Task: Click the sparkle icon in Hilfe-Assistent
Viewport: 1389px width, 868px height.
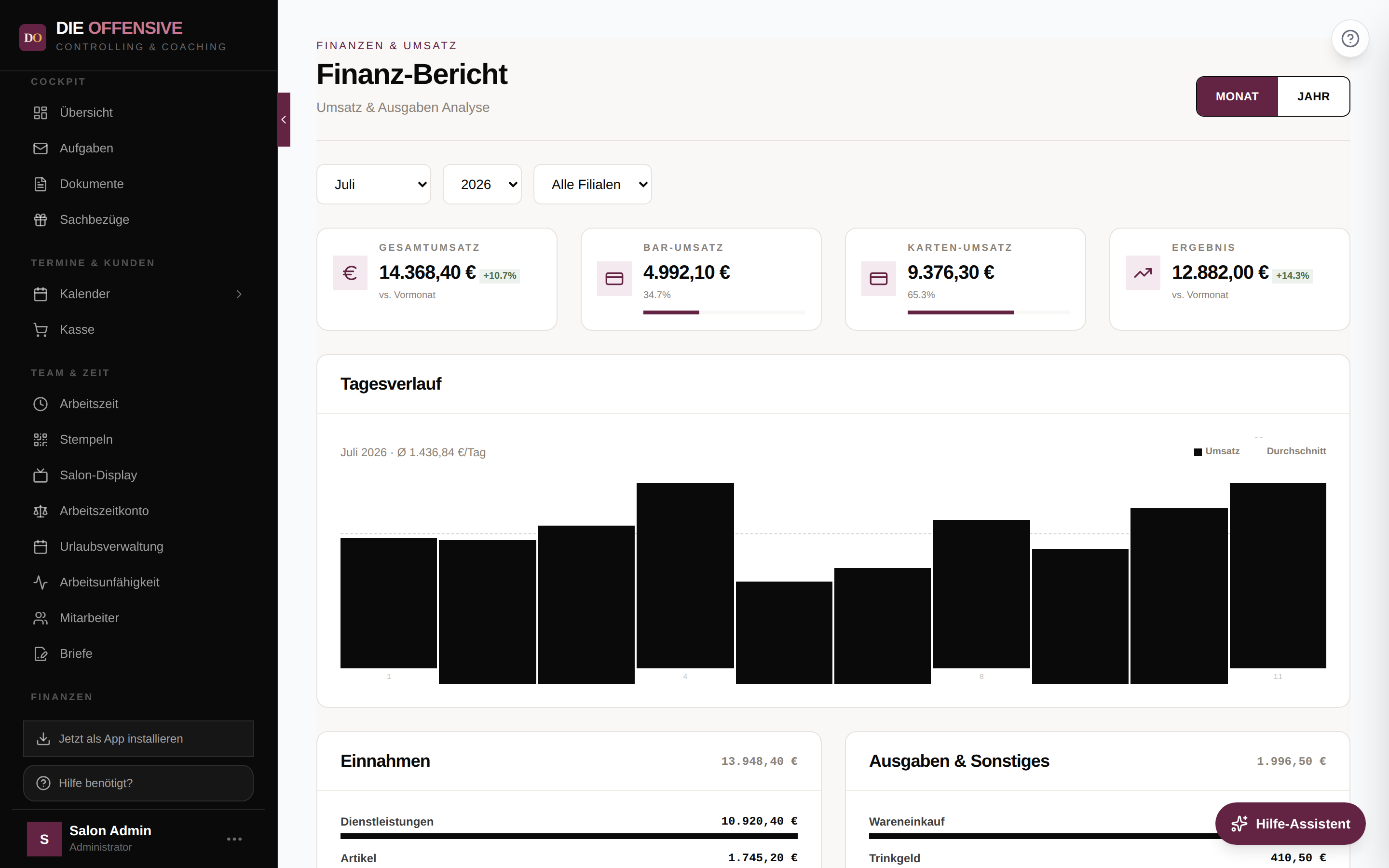Action: click(1239, 823)
